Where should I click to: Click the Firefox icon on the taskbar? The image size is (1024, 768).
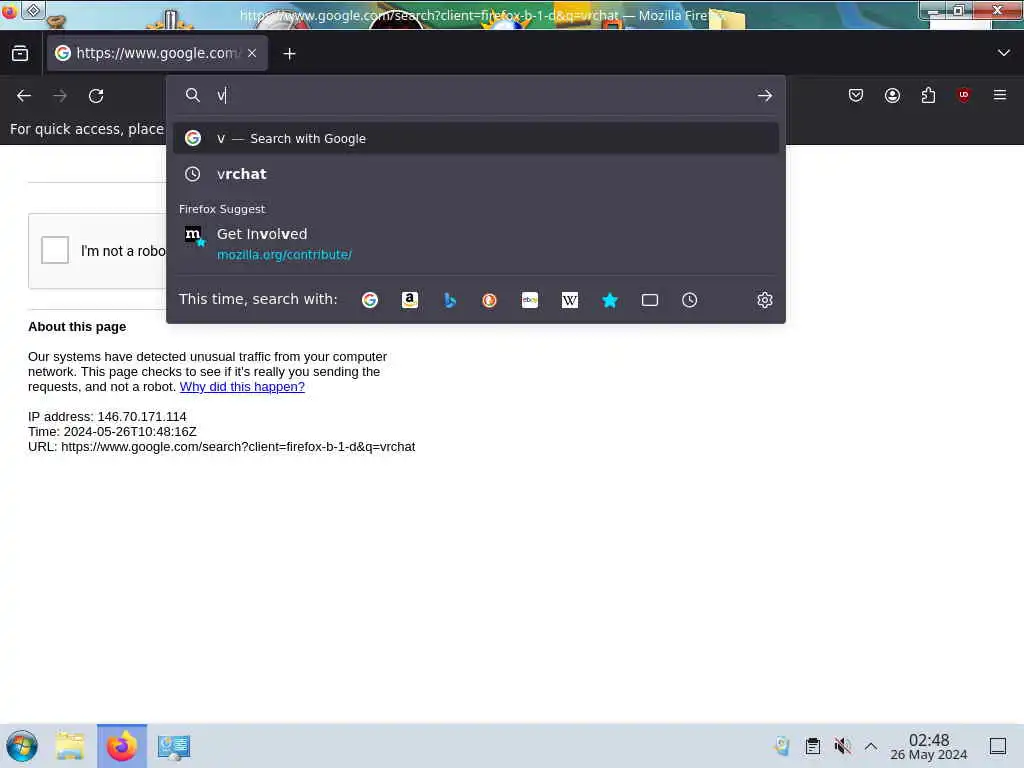[122, 746]
